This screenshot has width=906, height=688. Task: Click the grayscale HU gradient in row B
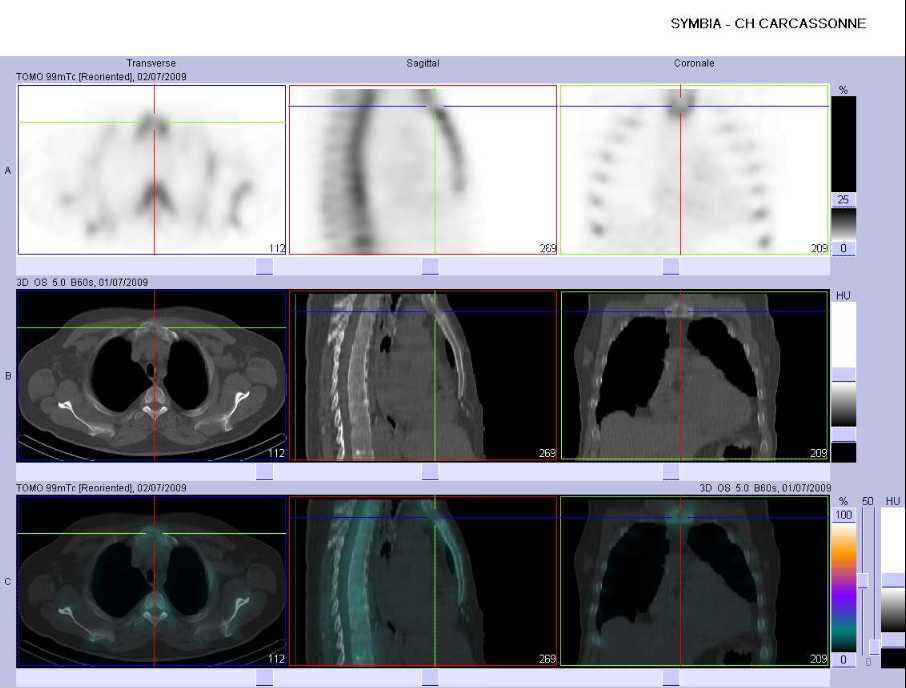point(844,404)
